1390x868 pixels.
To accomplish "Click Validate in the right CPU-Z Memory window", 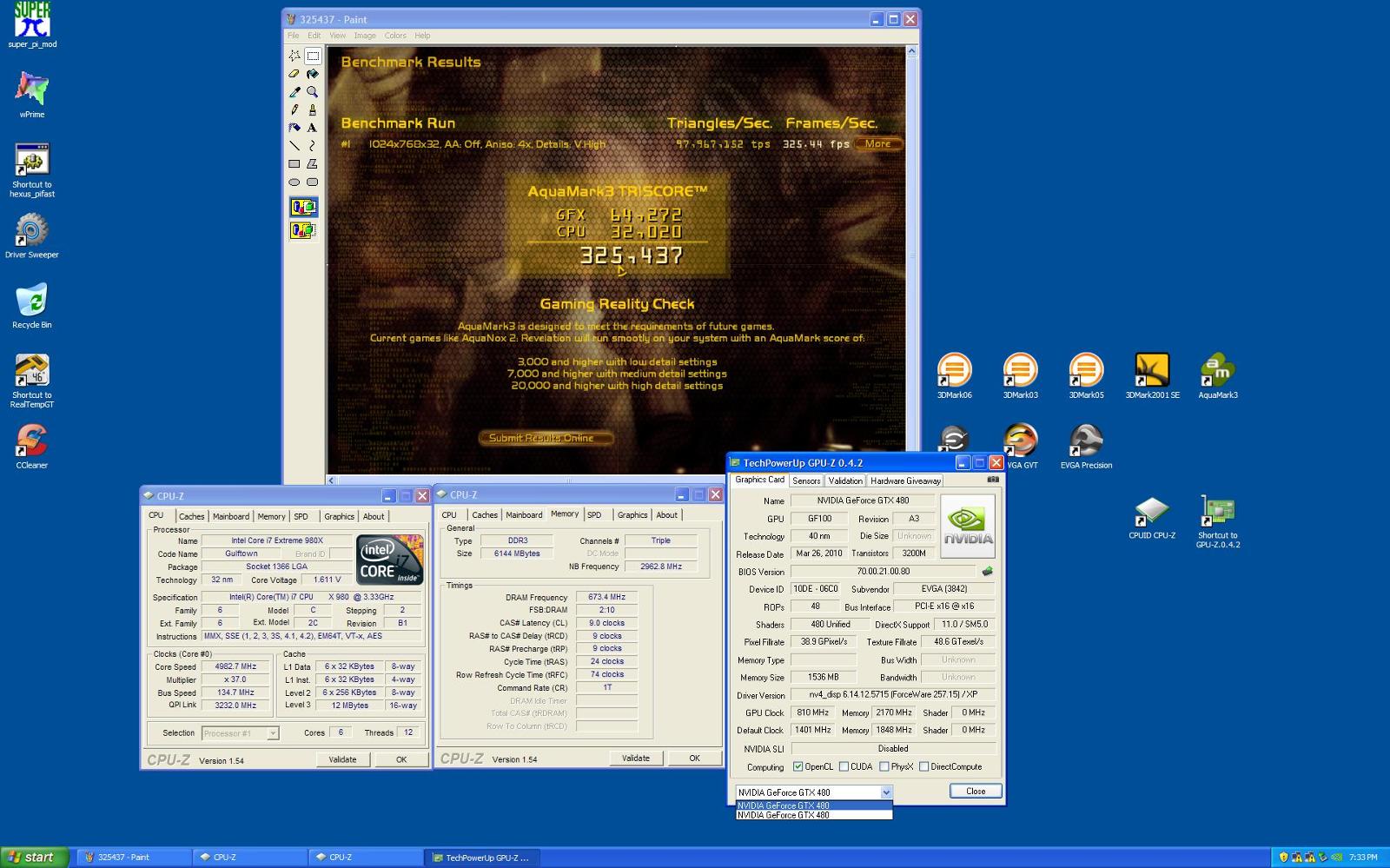I will pyautogui.click(x=636, y=758).
